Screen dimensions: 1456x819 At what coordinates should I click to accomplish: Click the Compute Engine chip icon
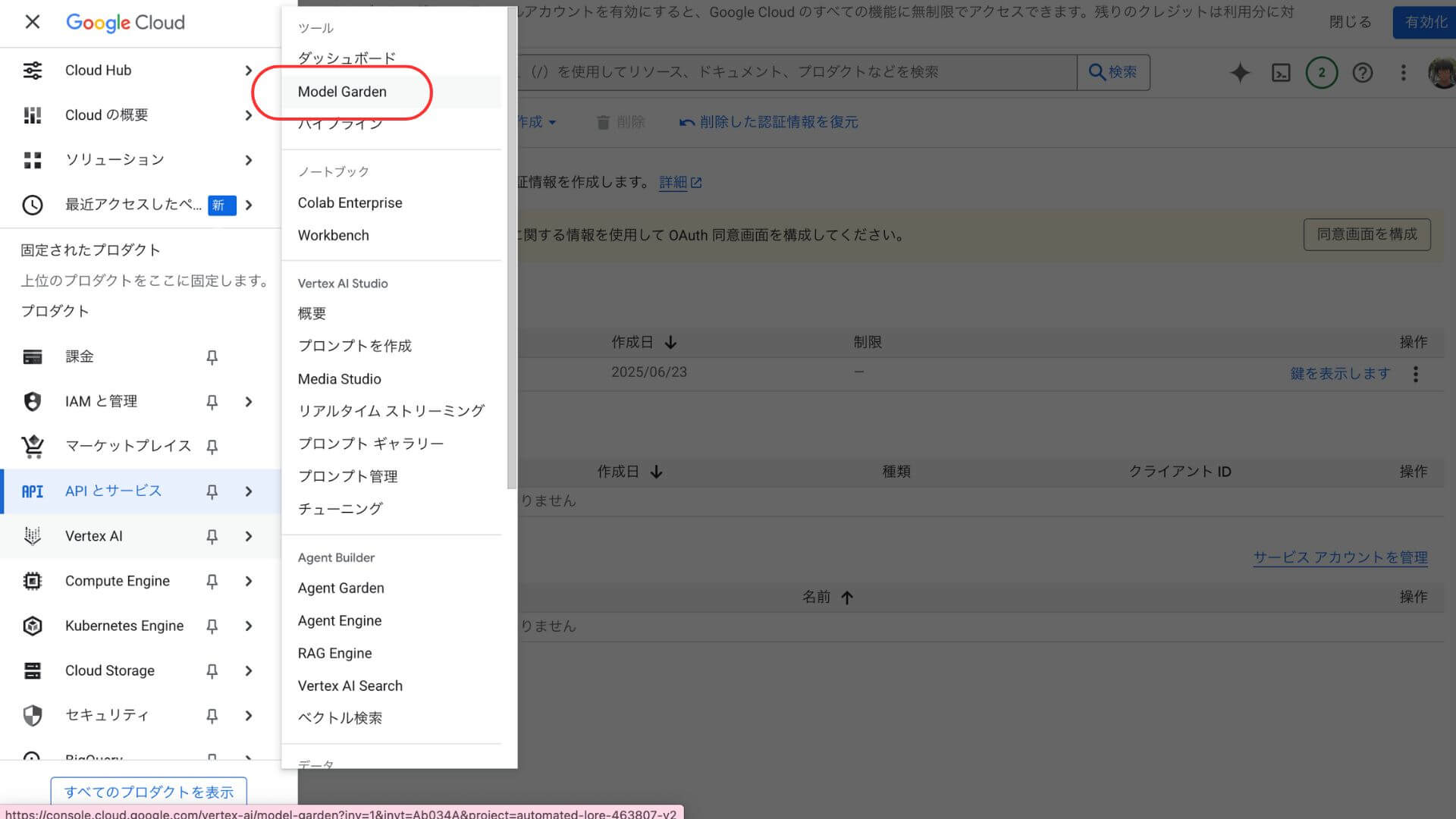(x=33, y=581)
